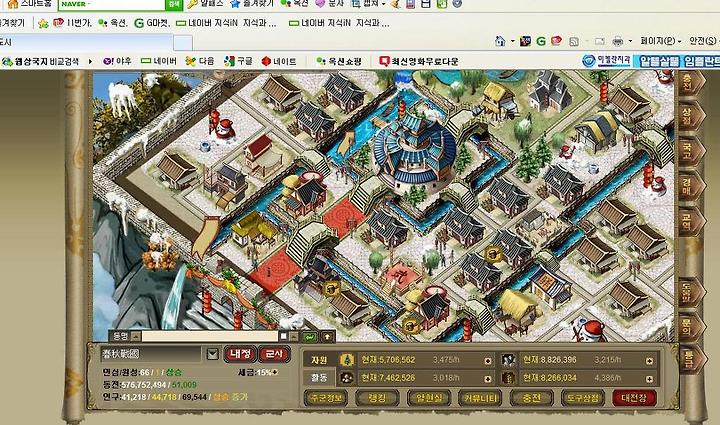This screenshot has height=425, width=720.
Task: Open the 다음 bookmark link
Action: click(x=200, y=61)
